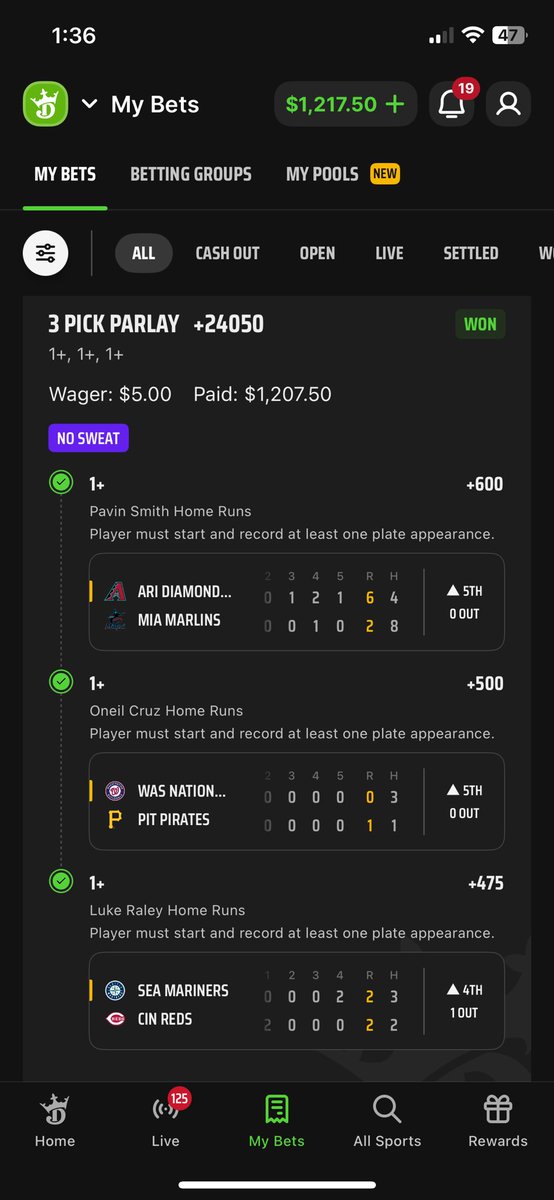
Task: Select the Settled filter chip
Action: tap(471, 254)
